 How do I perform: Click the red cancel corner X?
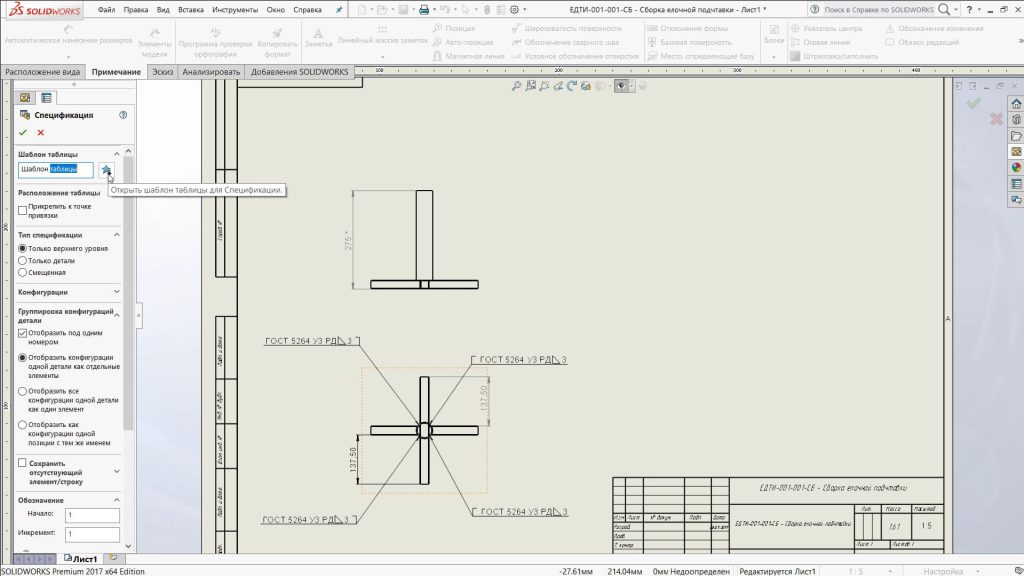point(996,119)
